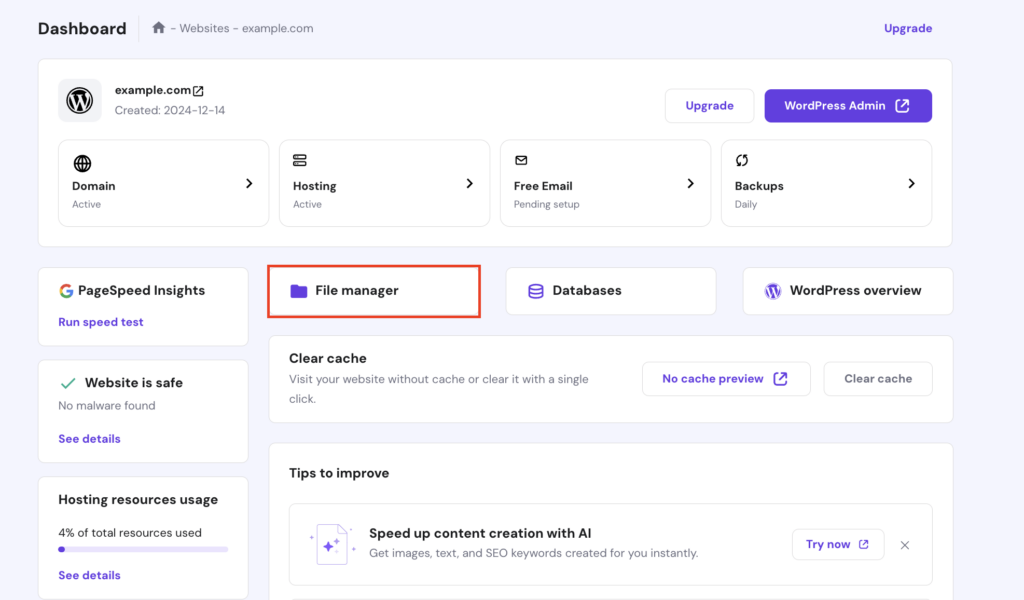Screen dimensions: 1024x600
Task: Expand the Backups card chevron
Action: click(911, 183)
